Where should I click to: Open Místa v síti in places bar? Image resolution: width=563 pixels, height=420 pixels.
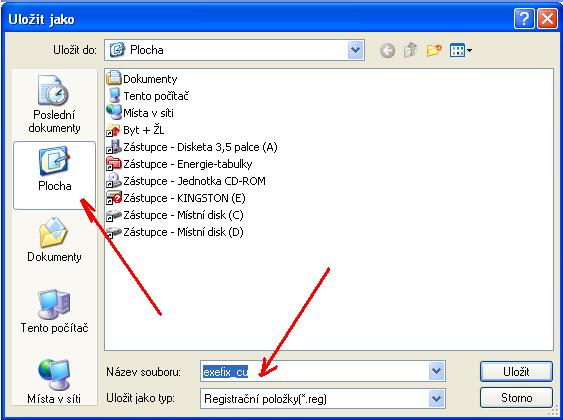(x=54, y=381)
